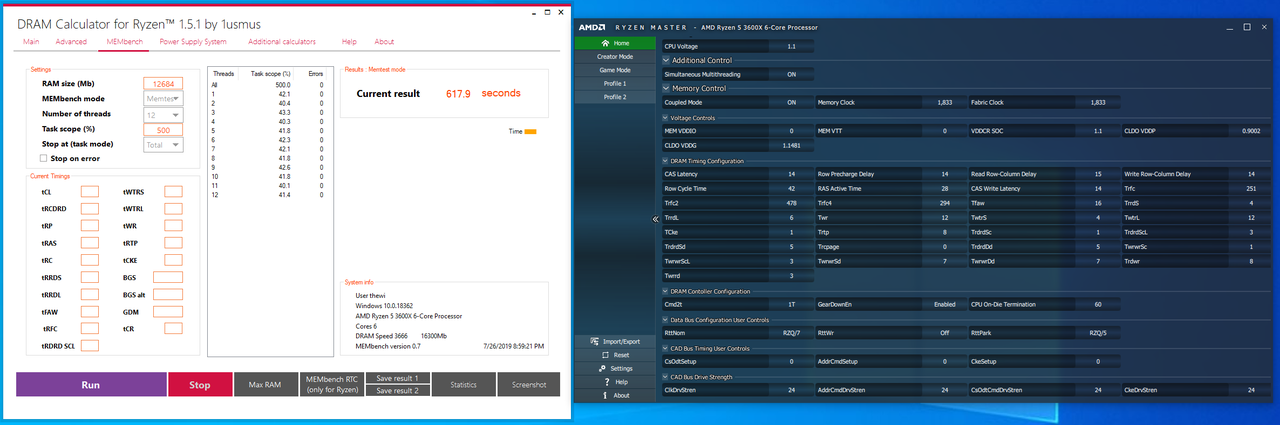
Task: Select the Memory Clock value 1,833
Action: (x=944, y=102)
